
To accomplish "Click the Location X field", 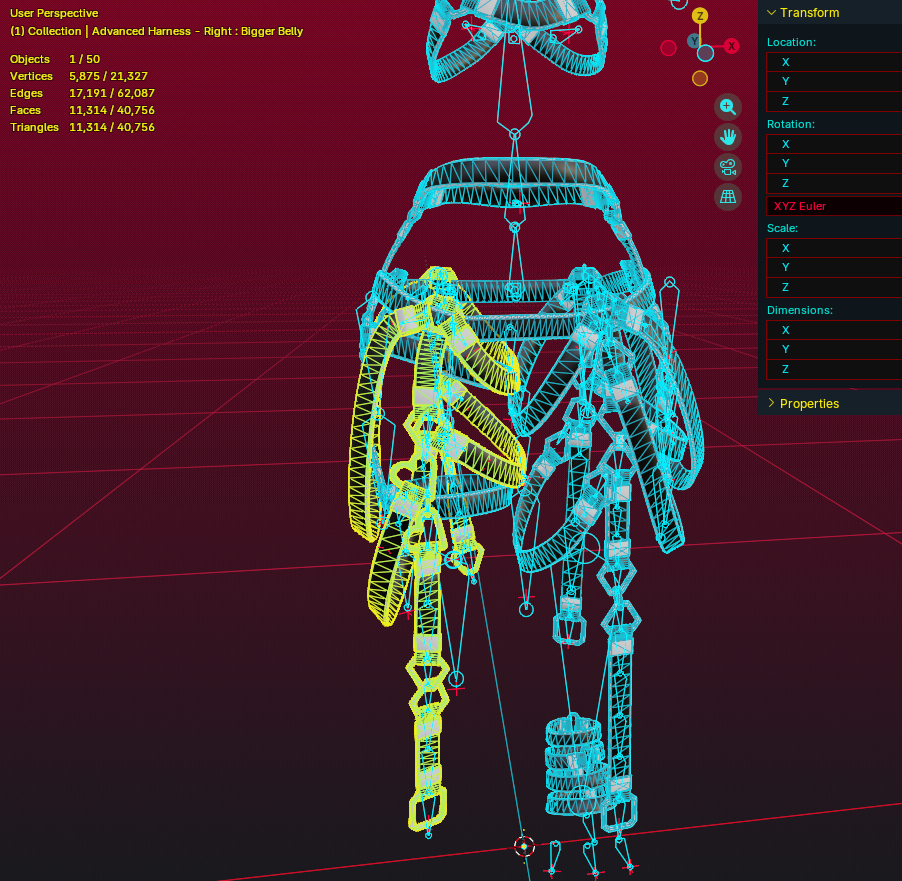I will pyautogui.click(x=834, y=62).
